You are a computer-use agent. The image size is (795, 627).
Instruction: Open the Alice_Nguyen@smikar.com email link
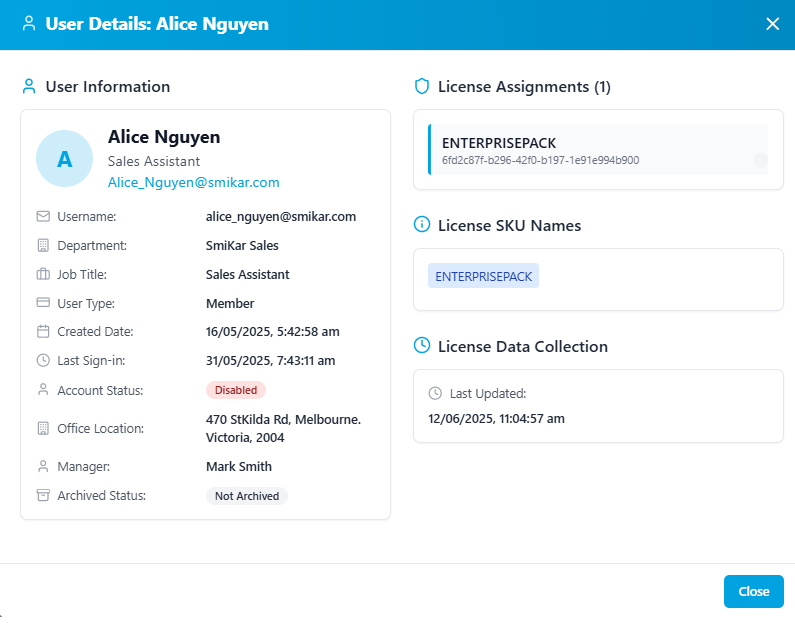point(194,182)
